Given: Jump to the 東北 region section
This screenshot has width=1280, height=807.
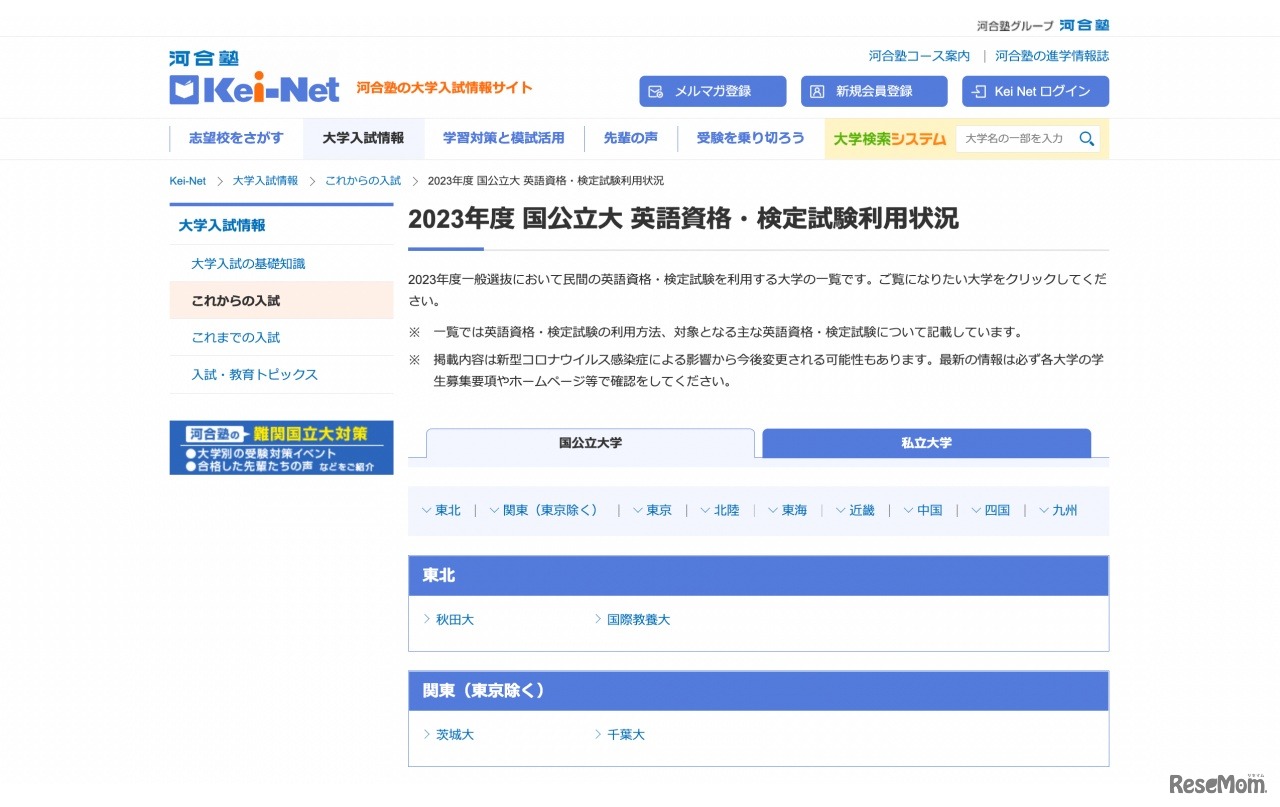Looking at the screenshot, I should (441, 511).
